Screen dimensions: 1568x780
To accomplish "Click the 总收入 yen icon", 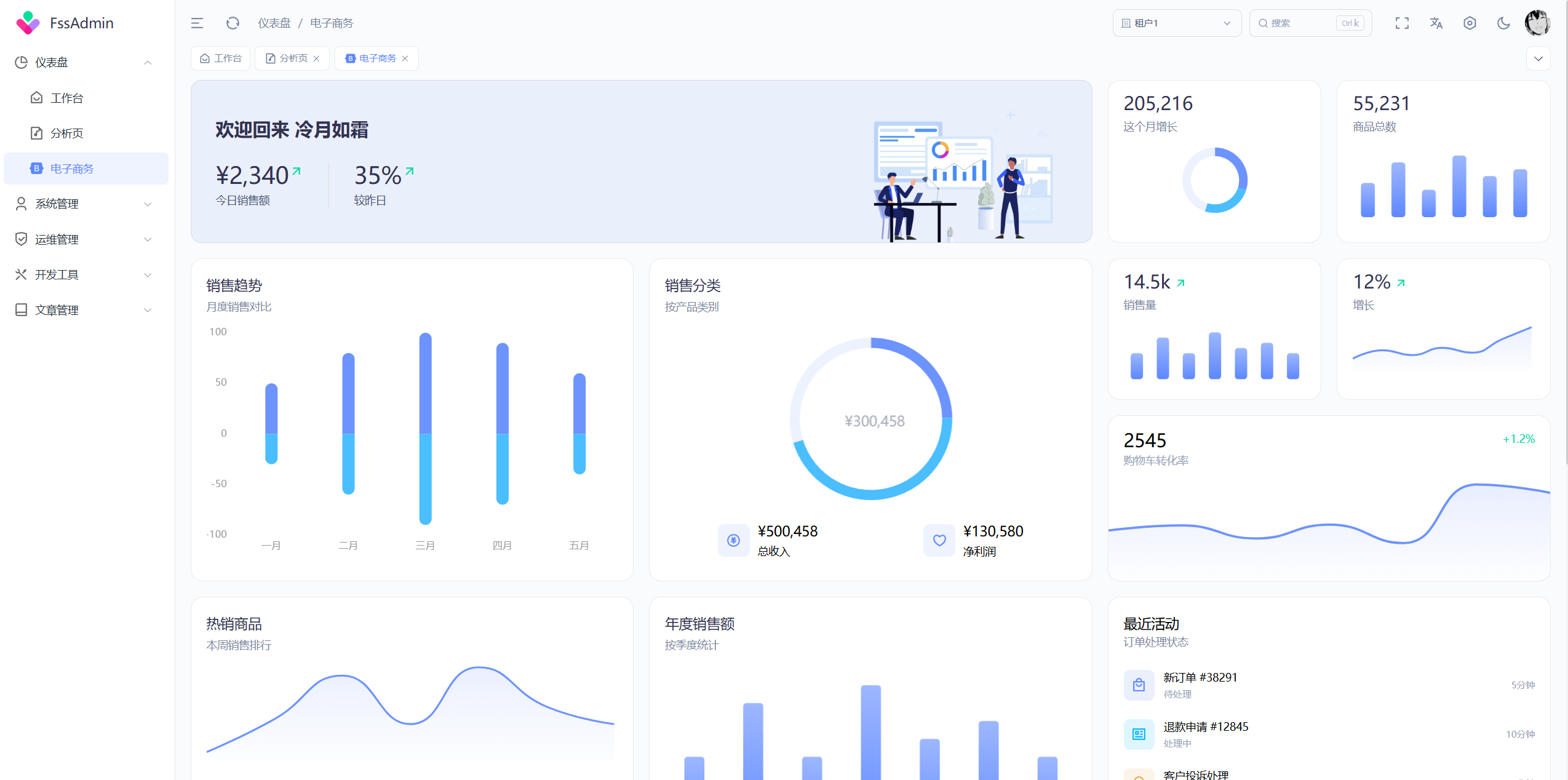I will (733, 540).
